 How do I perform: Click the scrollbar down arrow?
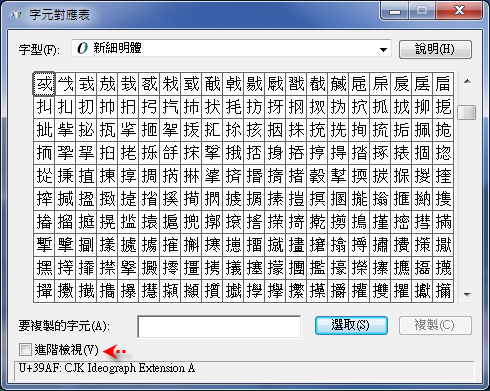coord(467,294)
